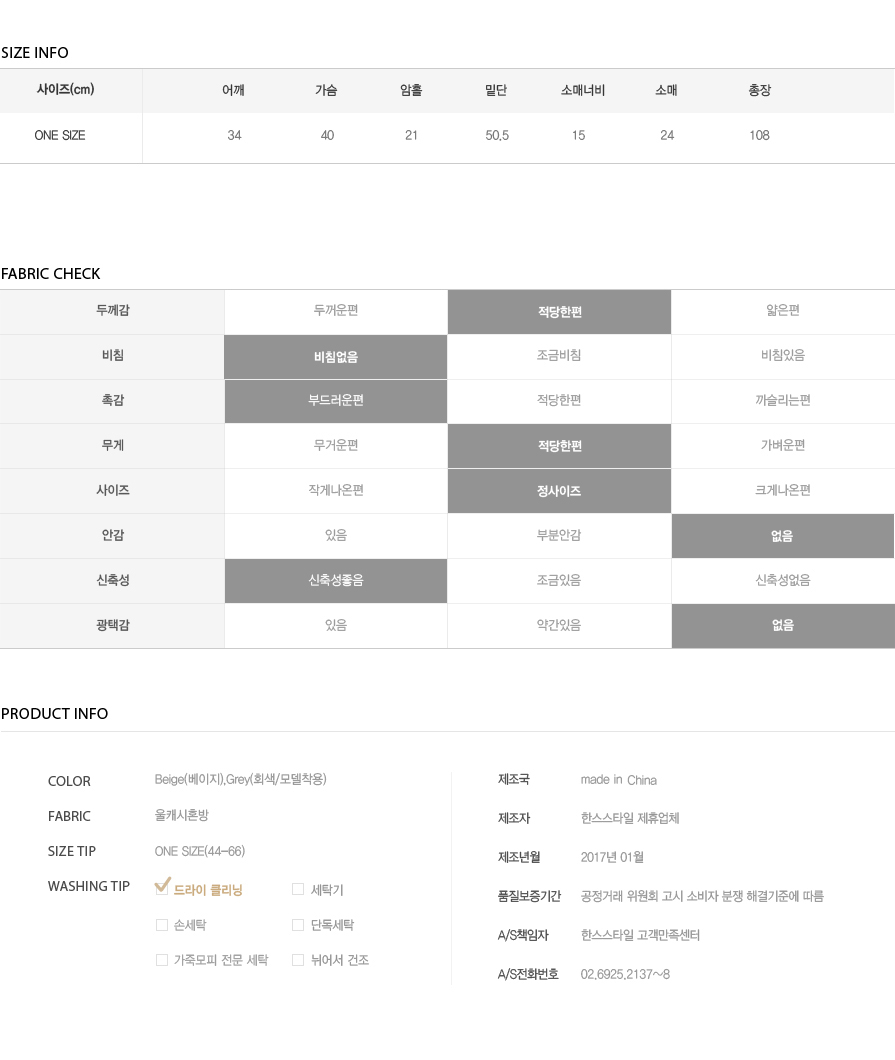Click the FABRIC CHECK heading
The width and height of the screenshot is (895, 1060).
[51, 274]
